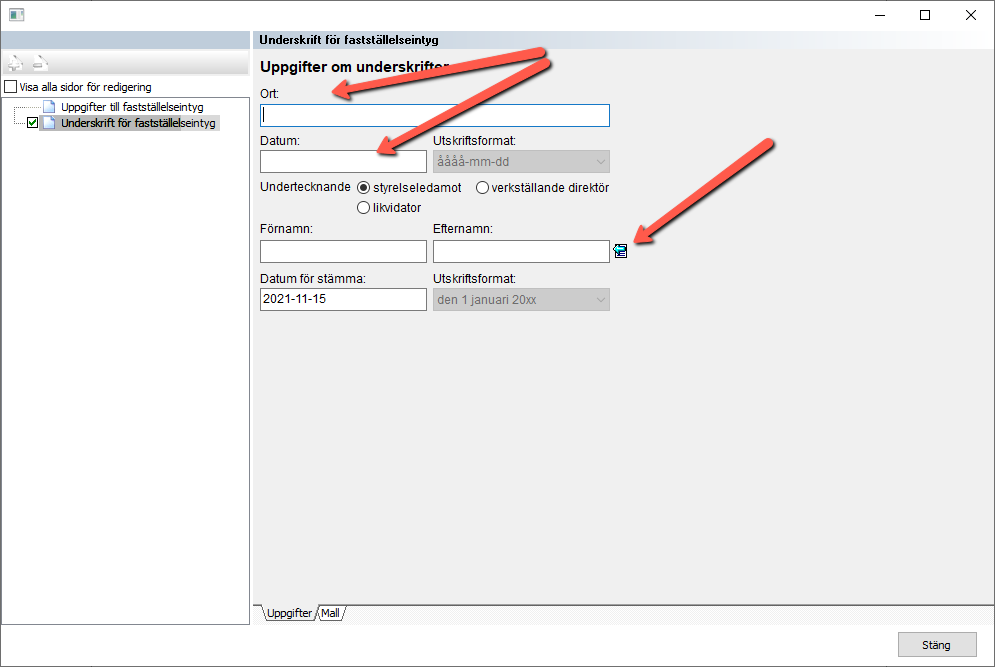Click the page icon beside Underskrift för fastställelseintyg

(x=49, y=122)
